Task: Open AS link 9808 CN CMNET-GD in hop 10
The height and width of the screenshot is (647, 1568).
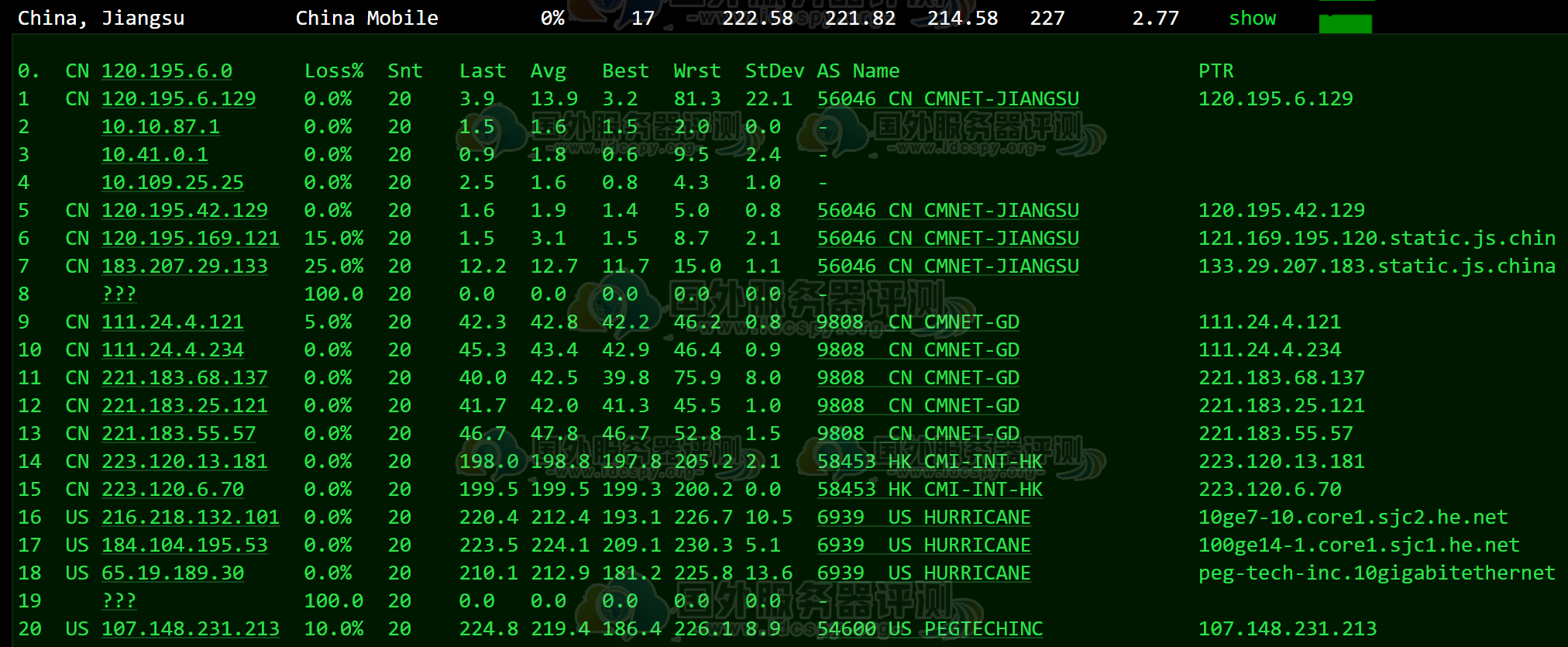Action: pyautogui.click(x=918, y=349)
